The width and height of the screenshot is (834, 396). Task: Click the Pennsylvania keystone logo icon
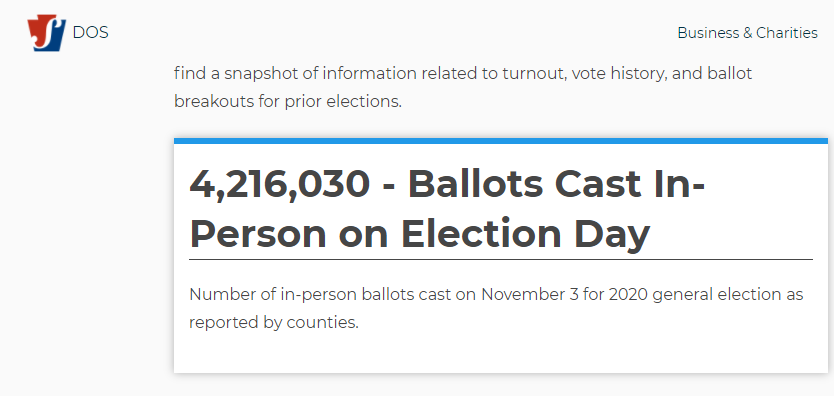(x=47, y=33)
